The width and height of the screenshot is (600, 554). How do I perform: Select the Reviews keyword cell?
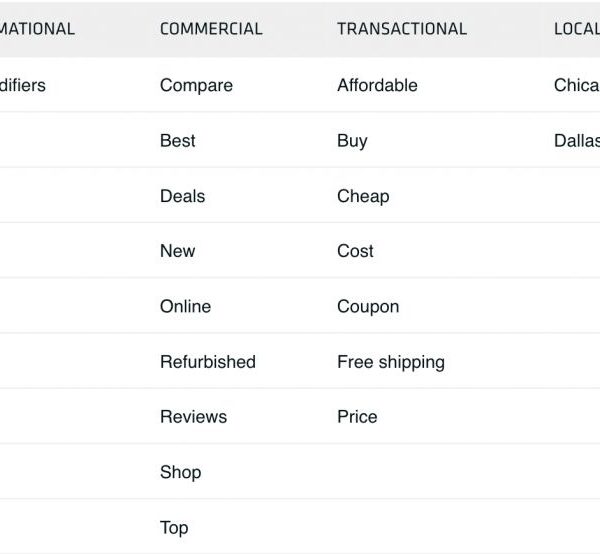coord(193,417)
